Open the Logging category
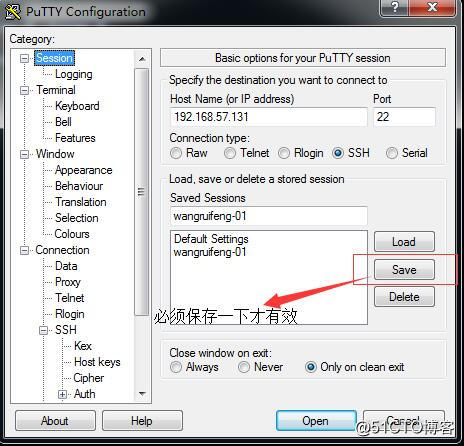The height and width of the screenshot is (446, 464). pos(74,74)
